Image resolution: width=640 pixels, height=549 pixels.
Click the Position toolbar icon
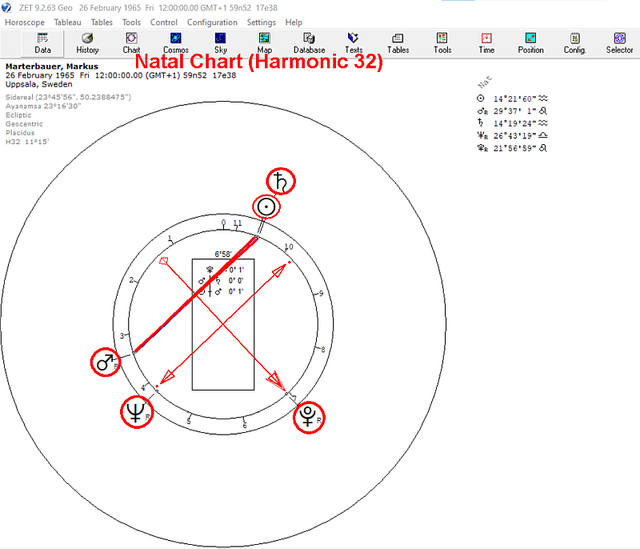click(x=531, y=43)
